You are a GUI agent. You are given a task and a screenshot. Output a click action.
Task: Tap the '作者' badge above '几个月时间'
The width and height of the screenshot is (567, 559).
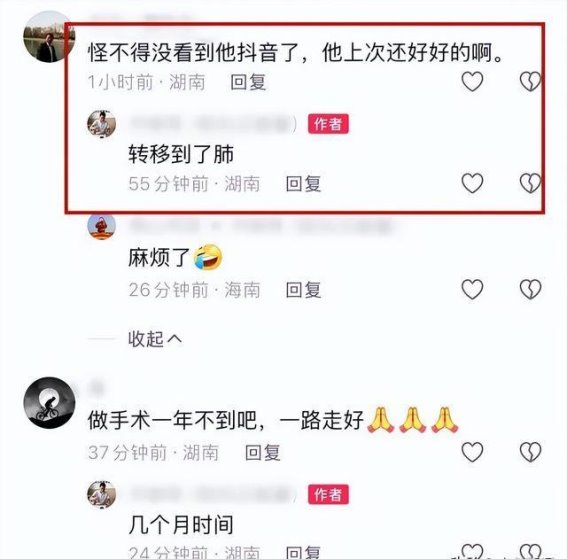pos(328,494)
